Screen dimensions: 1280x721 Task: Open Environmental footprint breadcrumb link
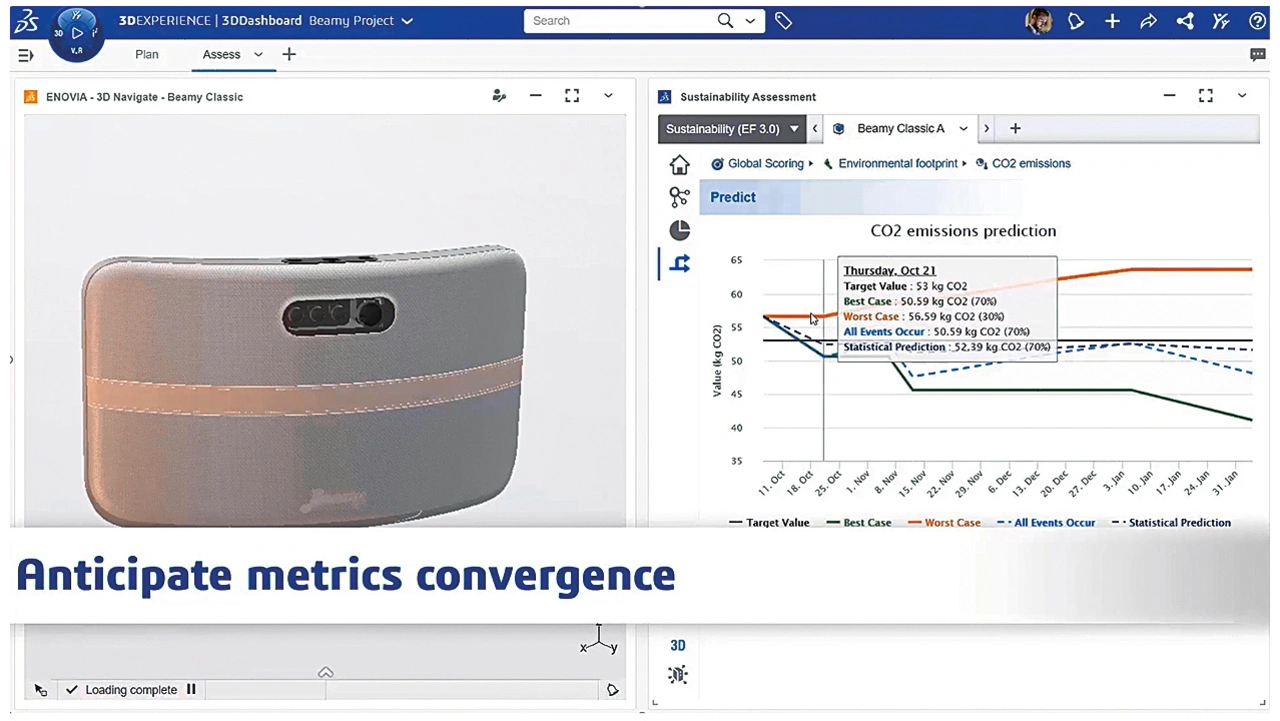pyautogui.click(x=897, y=163)
